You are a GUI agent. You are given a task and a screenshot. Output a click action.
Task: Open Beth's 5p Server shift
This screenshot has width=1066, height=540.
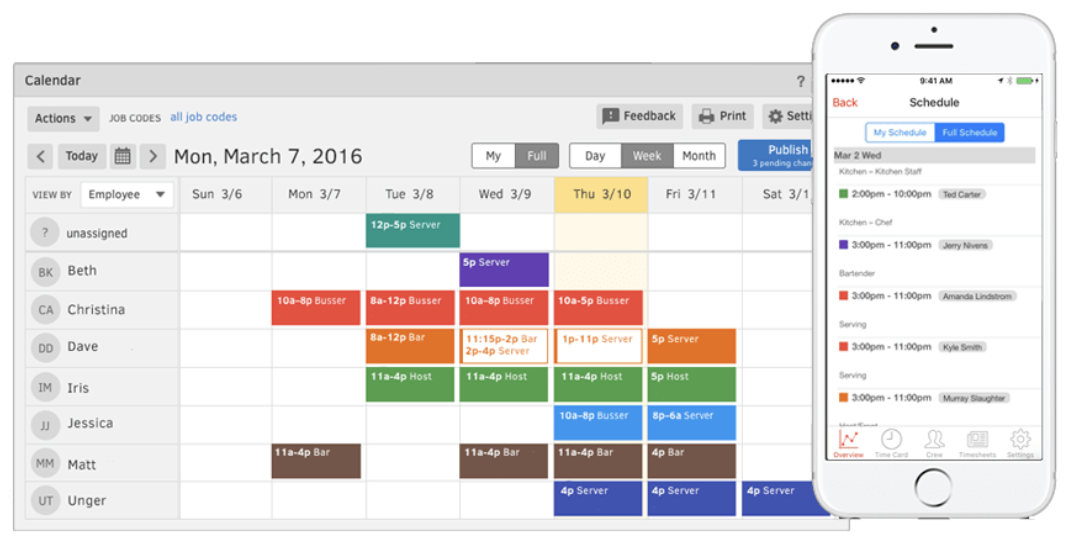pyautogui.click(x=504, y=270)
